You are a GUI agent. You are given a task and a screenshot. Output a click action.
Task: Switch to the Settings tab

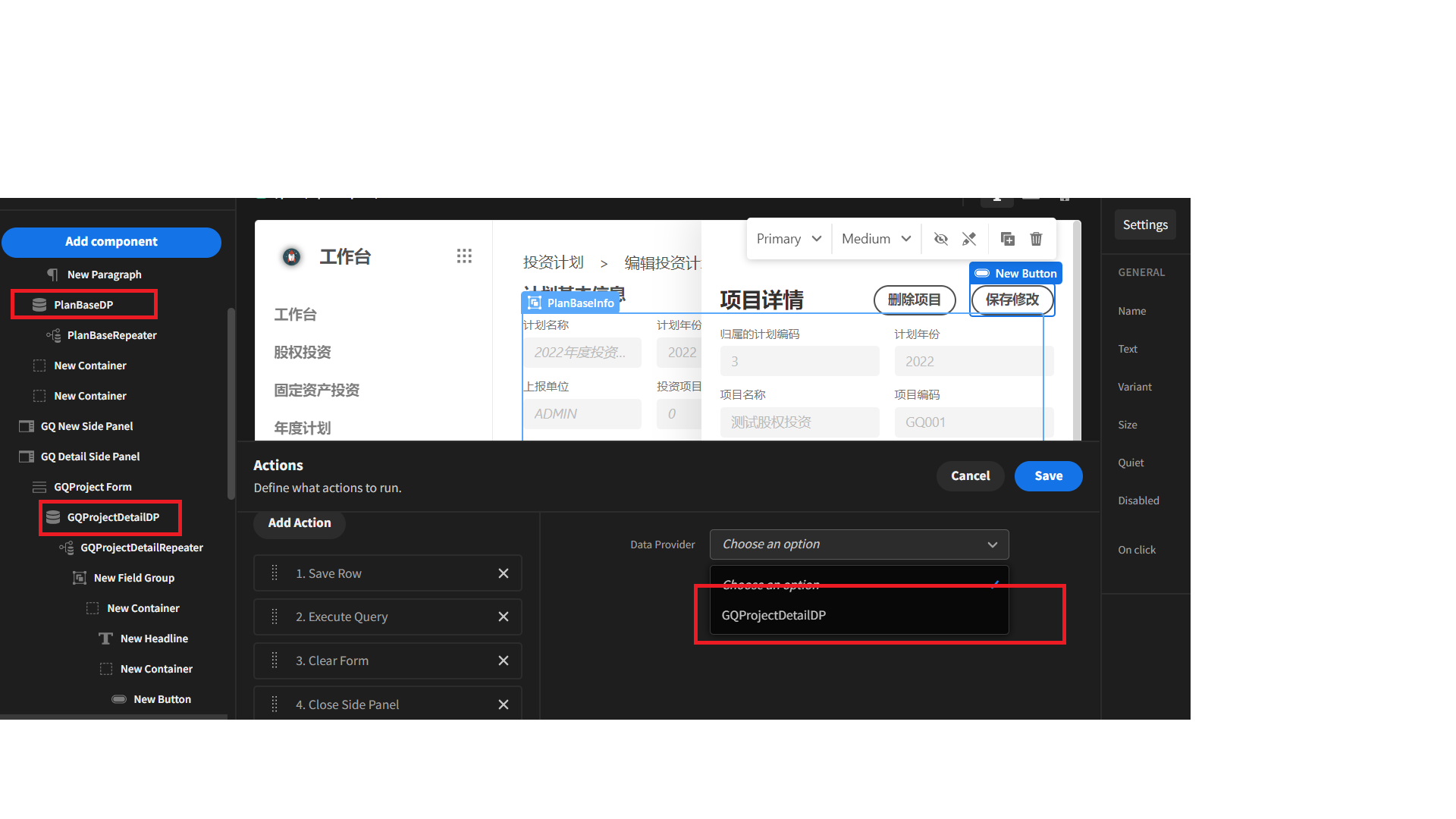(1144, 224)
